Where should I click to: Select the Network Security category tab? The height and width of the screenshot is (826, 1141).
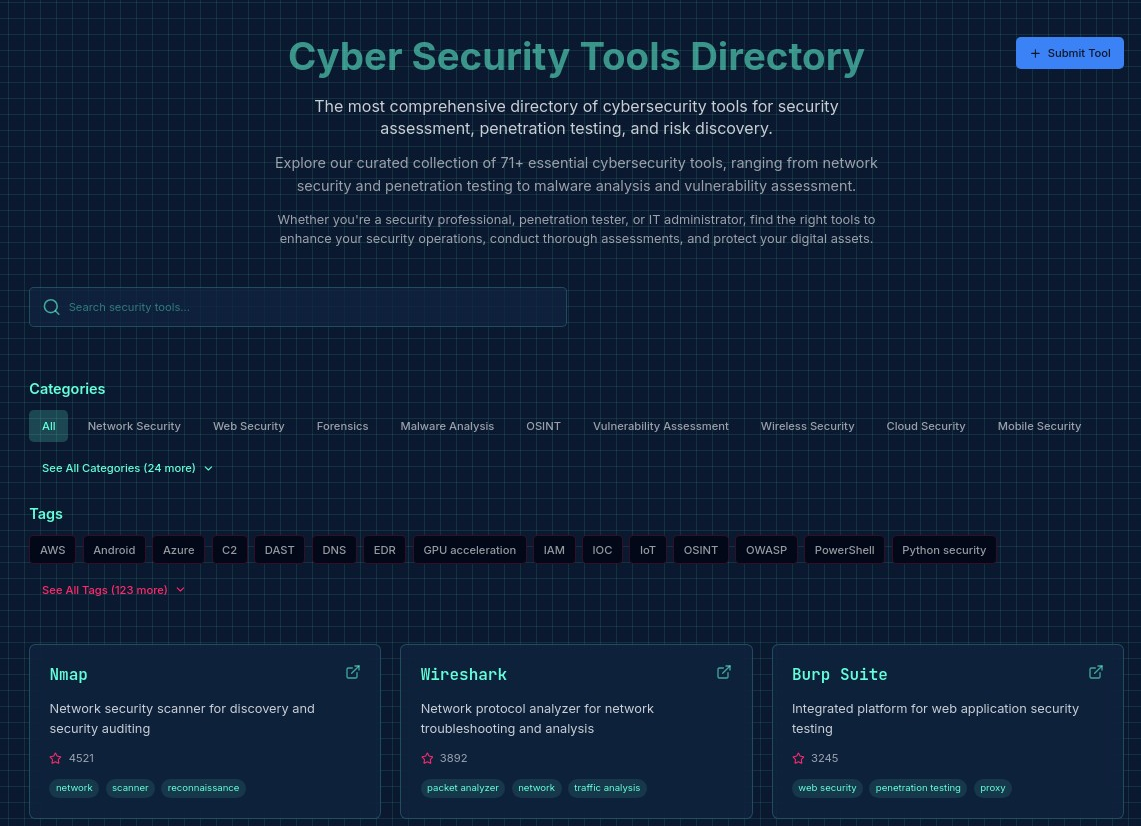(x=133, y=426)
